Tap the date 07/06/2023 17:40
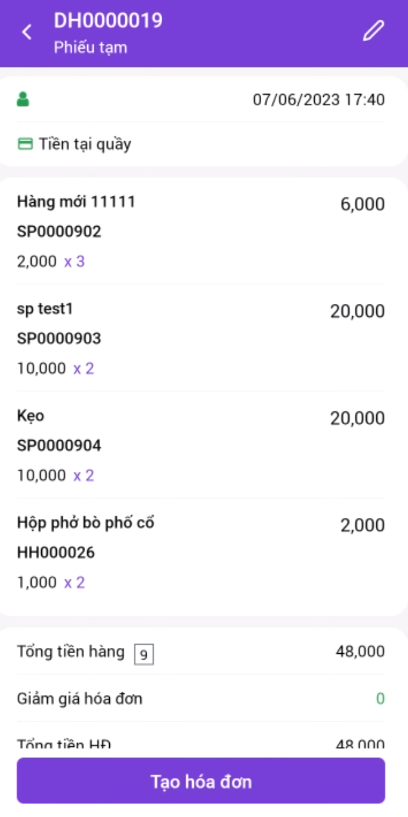This screenshot has width=408, height=817. pyautogui.click(x=319, y=100)
